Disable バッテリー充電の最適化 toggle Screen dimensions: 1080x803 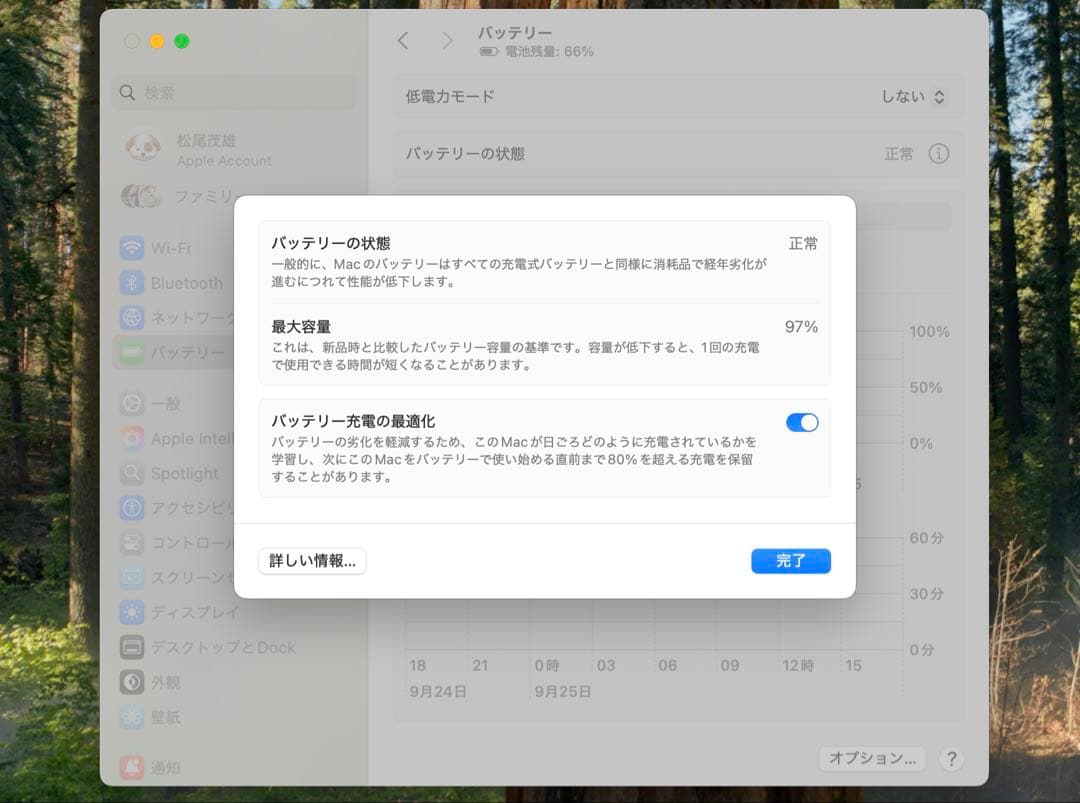coord(802,423)
